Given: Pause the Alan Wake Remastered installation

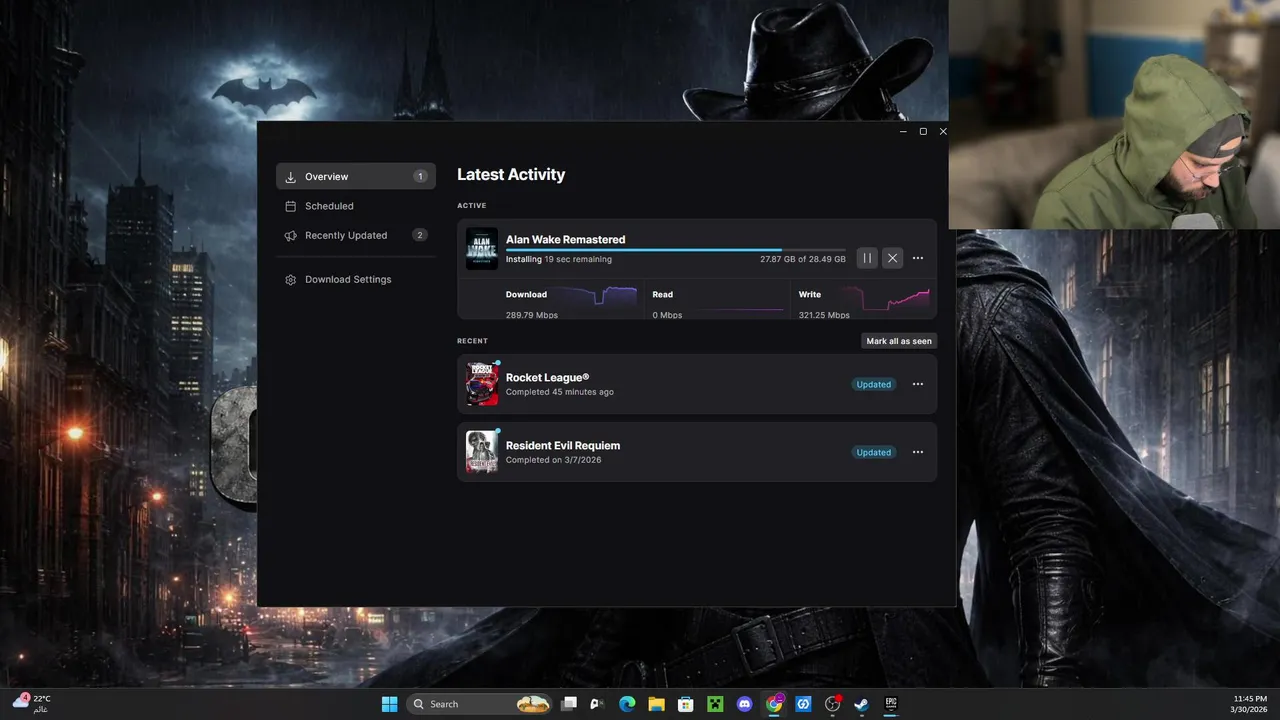Looking at the screenshot, I should point(867,258).
